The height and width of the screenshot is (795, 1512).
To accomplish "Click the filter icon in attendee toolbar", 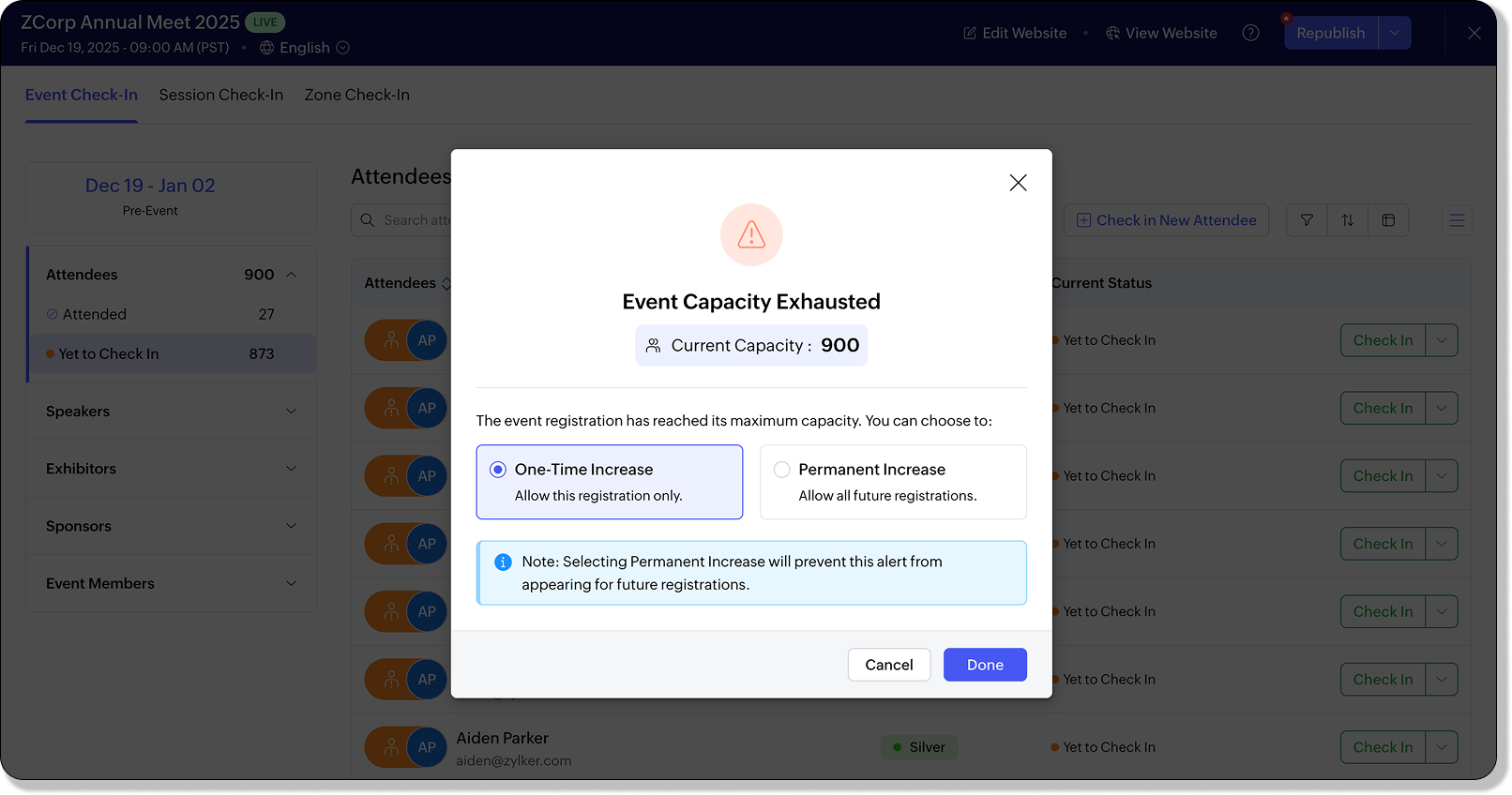I will click(1307, 220).
